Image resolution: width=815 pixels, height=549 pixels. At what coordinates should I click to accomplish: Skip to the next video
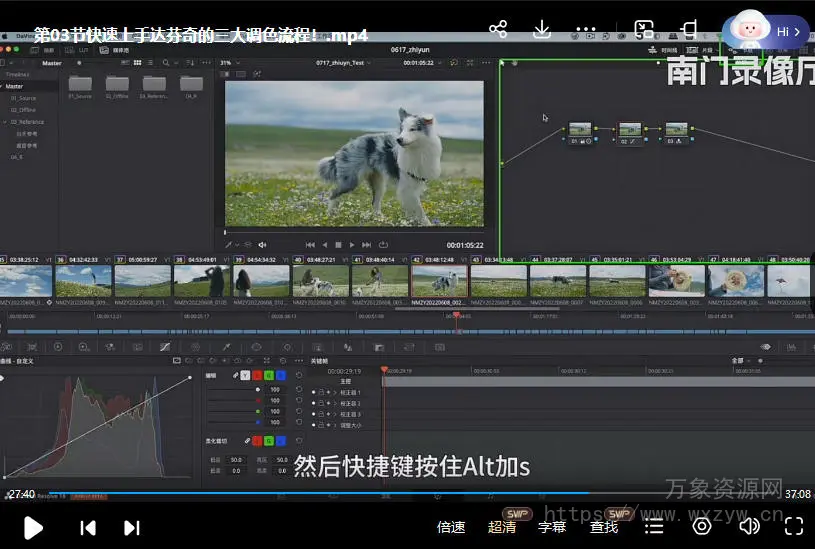[x=131, y=527]
